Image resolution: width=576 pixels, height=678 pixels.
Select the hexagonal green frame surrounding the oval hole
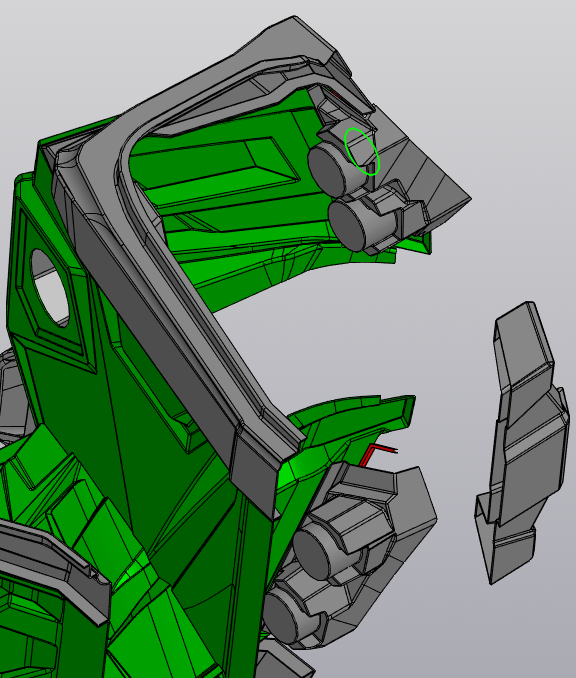[x=52, y=285]
